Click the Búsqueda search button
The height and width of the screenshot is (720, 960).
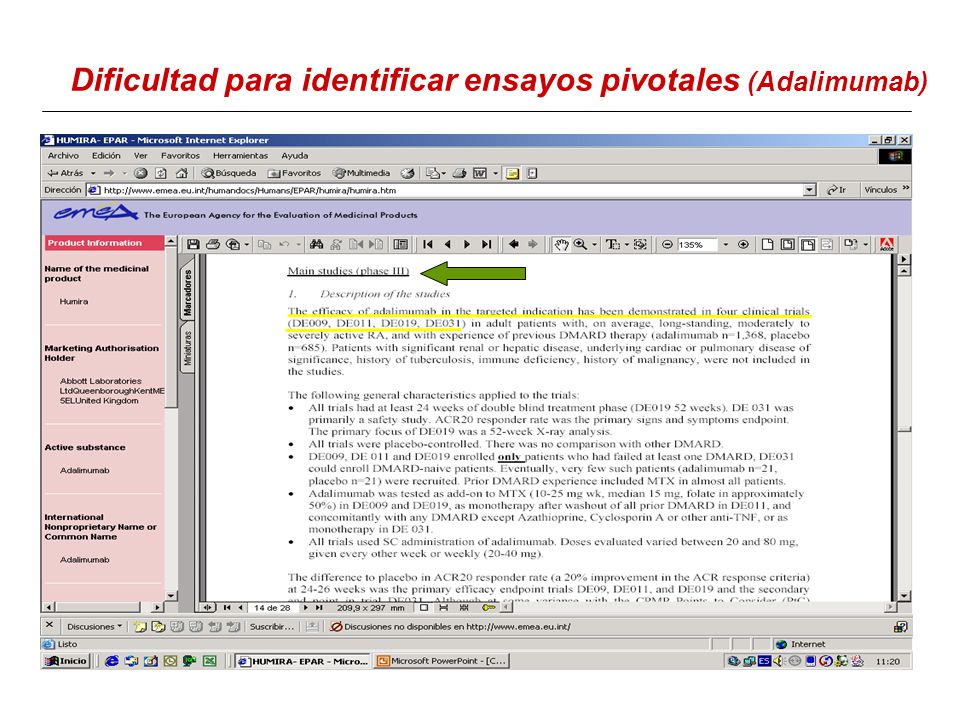point(228,173)
